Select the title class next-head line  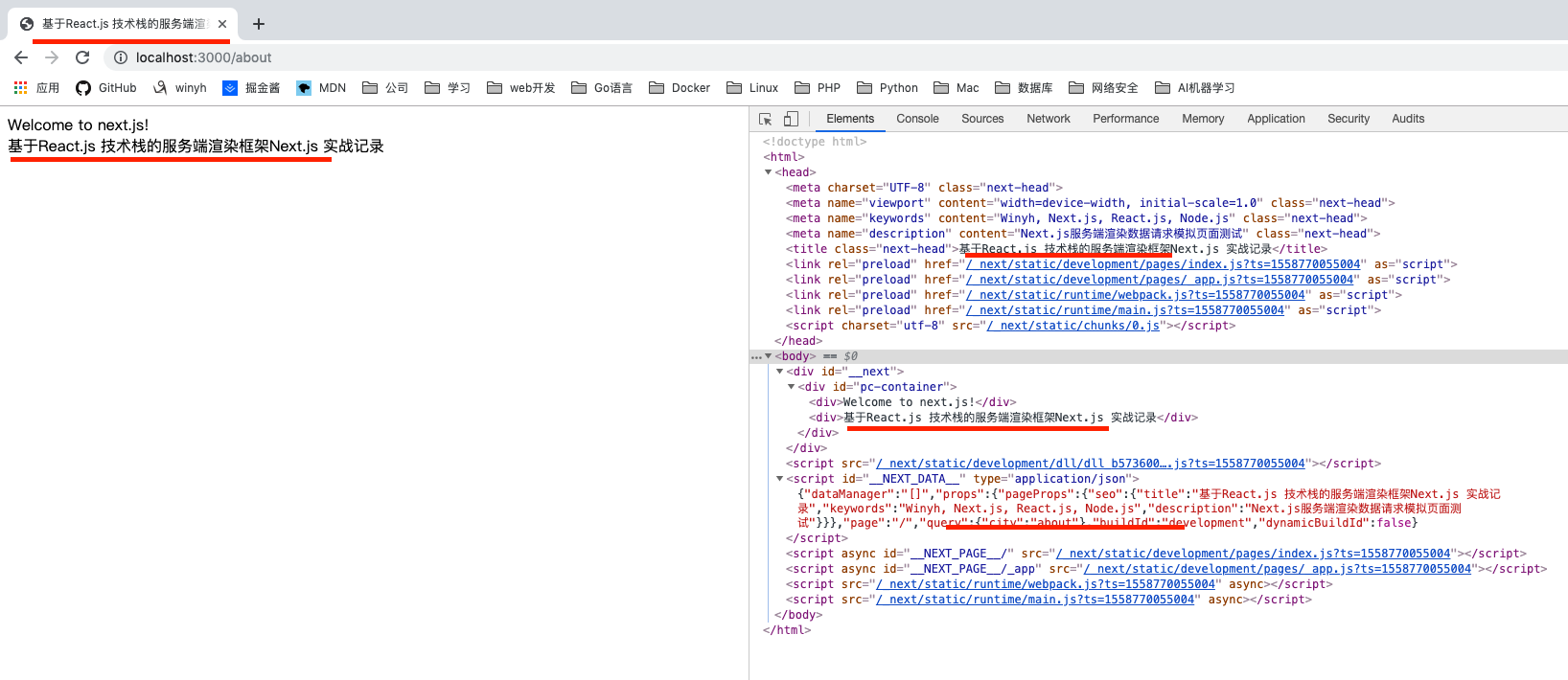(1057, 249)
